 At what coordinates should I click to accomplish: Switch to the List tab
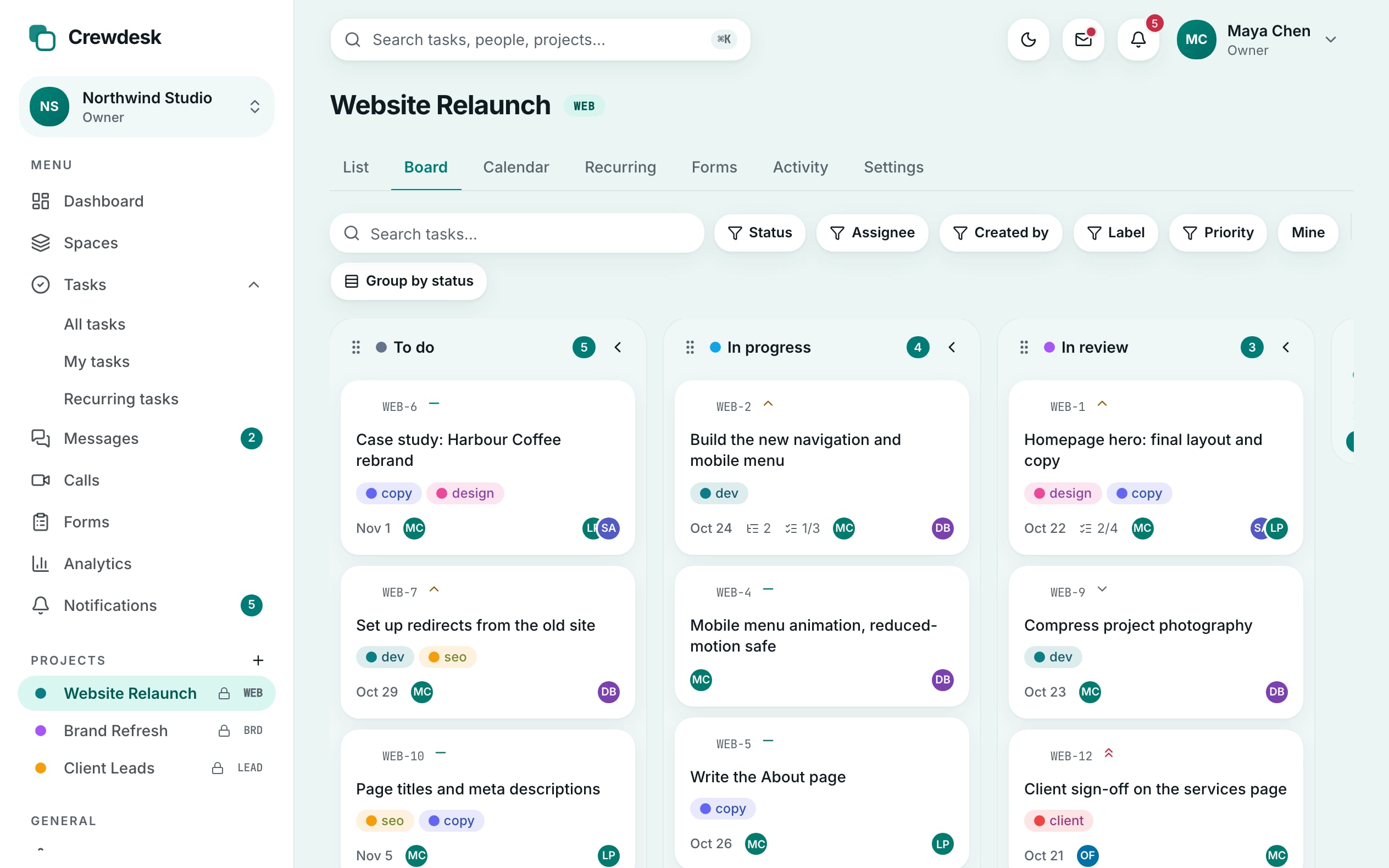point(355,167)
